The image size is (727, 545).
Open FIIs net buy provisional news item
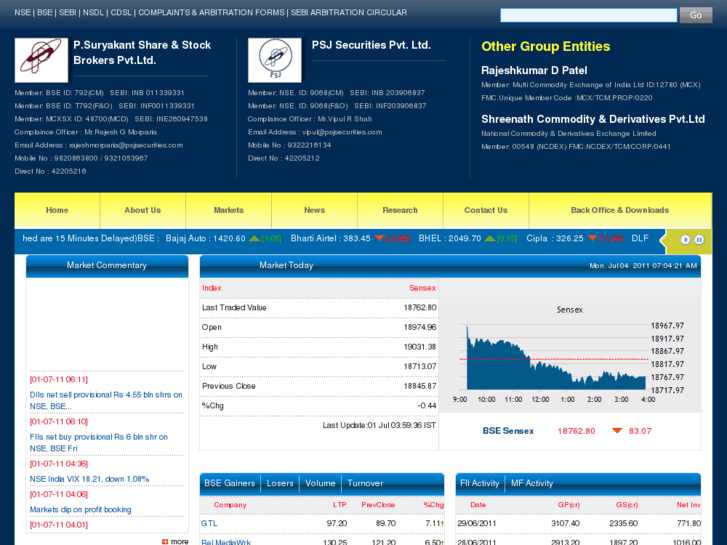99,442
